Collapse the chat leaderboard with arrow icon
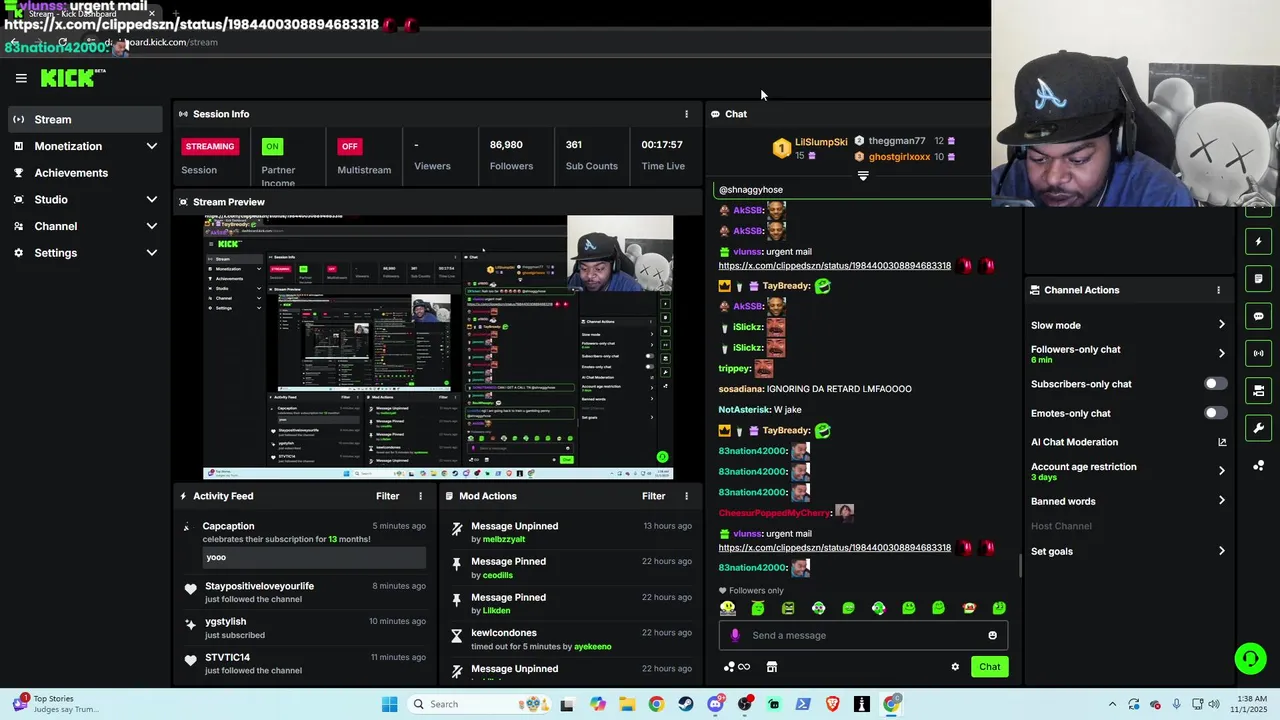The width and height of the screenshot is (1280, 720). point(863,176)
